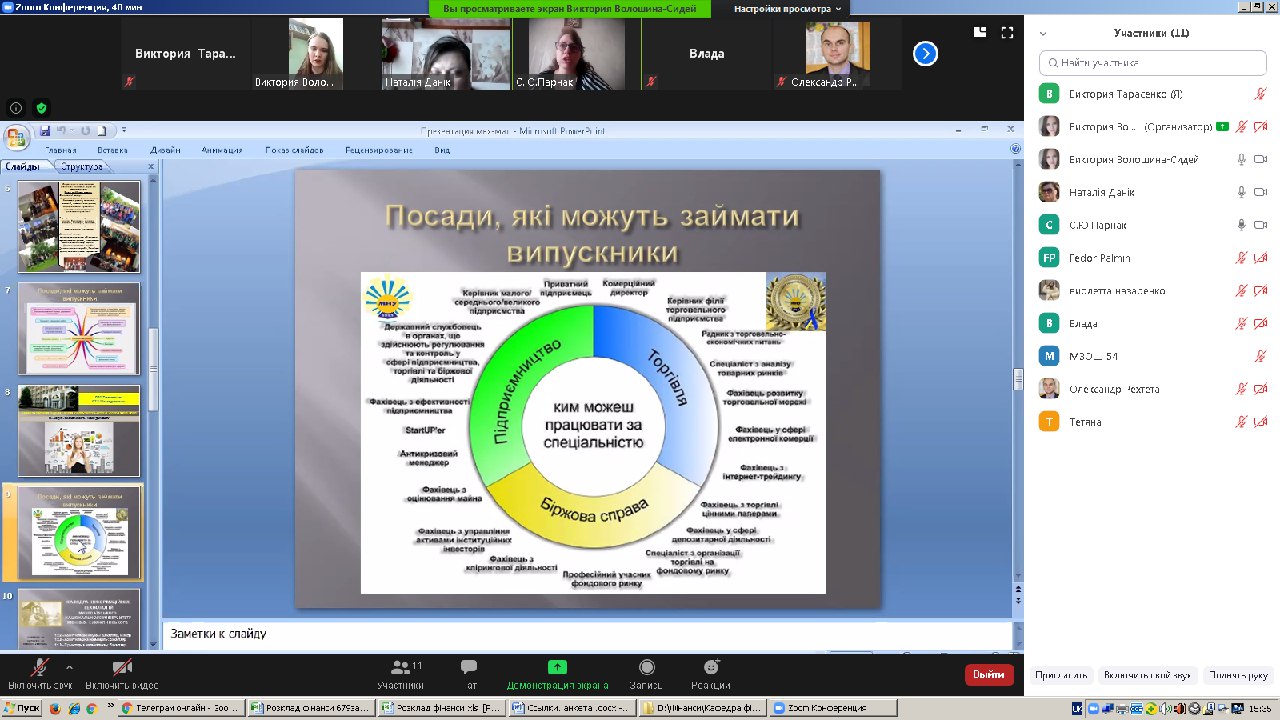
Task: Open the meeting information icon
Action: pyautogui.click(x=16, y=108)
